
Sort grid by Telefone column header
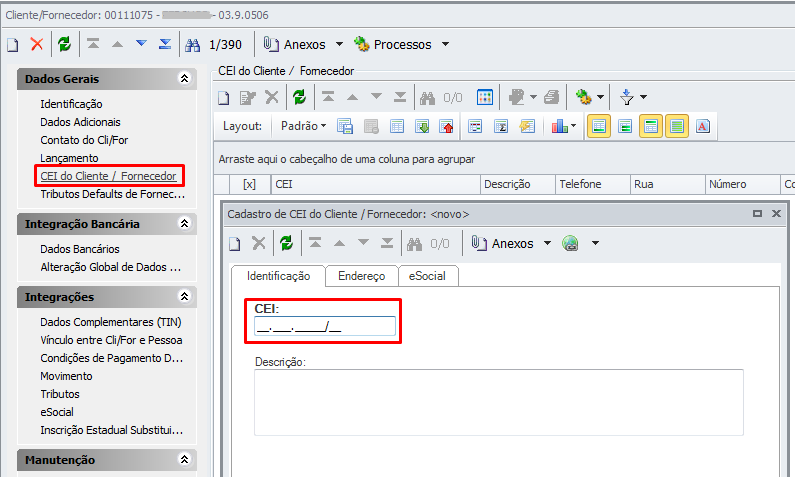click(593, 184)
